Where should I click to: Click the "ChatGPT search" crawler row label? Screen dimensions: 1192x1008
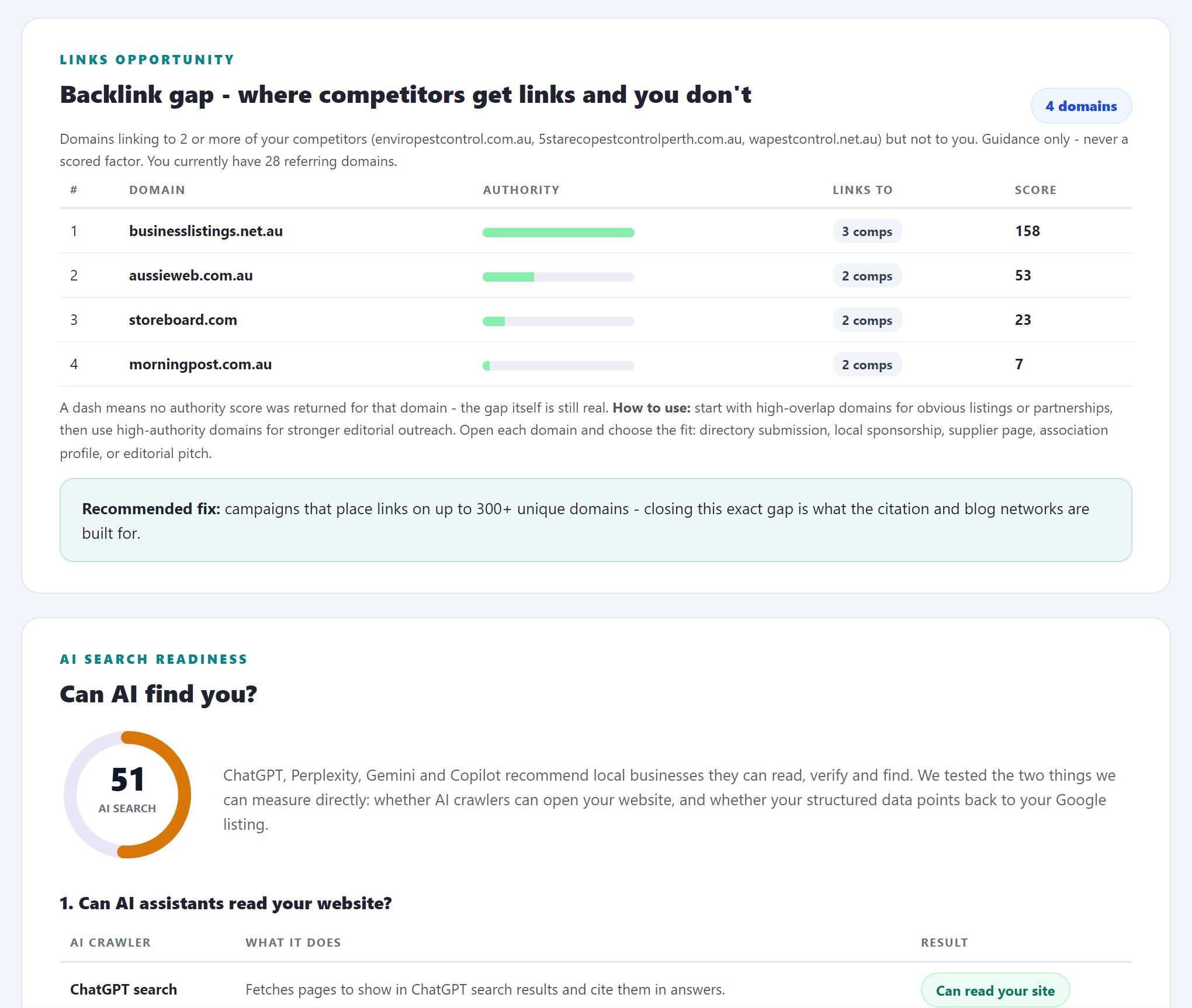[123, 989]
